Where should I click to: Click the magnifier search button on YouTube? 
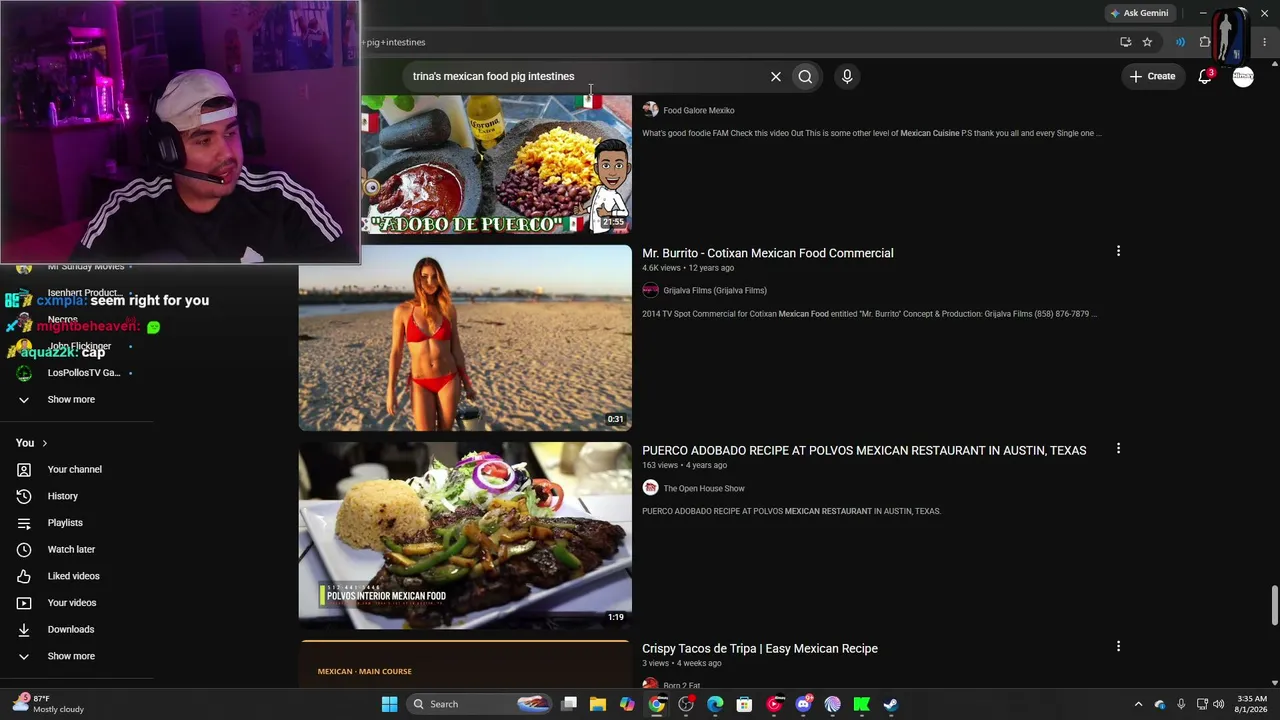point(805,76)
